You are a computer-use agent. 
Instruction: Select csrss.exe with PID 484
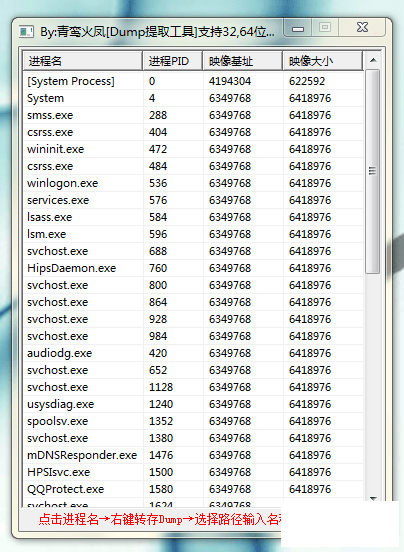click(193, 166)
